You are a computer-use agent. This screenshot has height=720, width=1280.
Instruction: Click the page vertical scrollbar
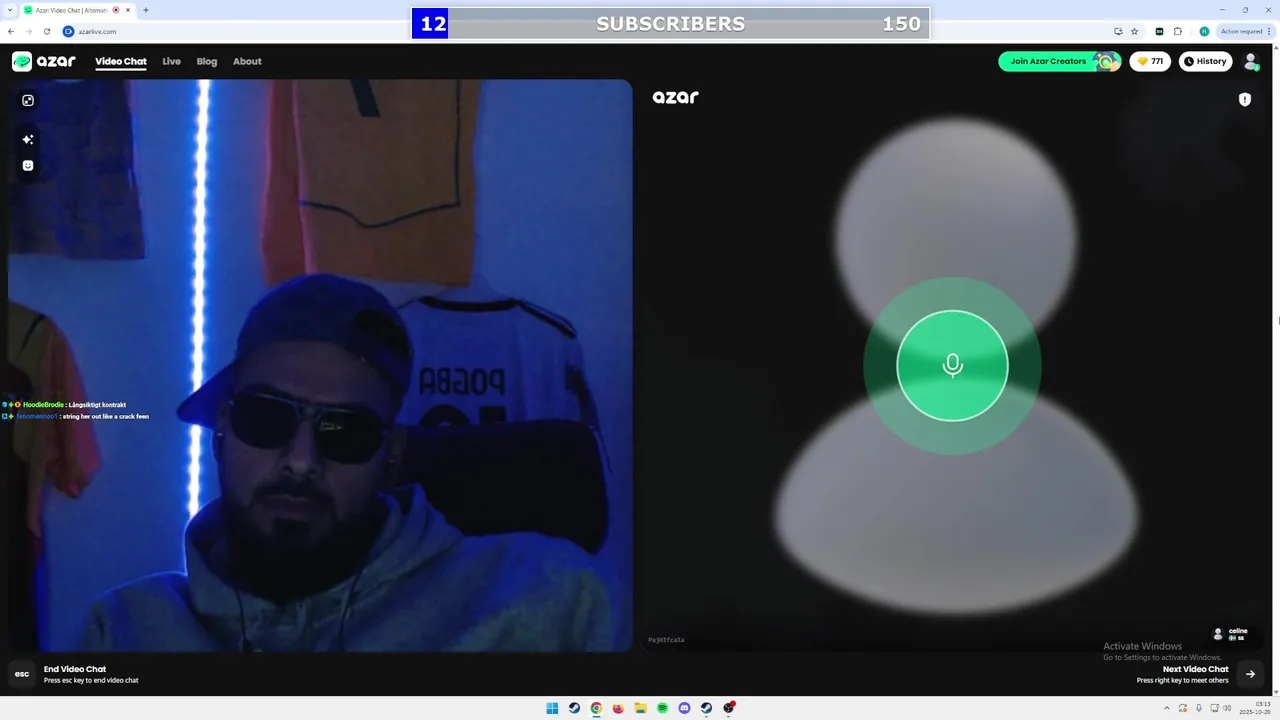pos(1276,370)
